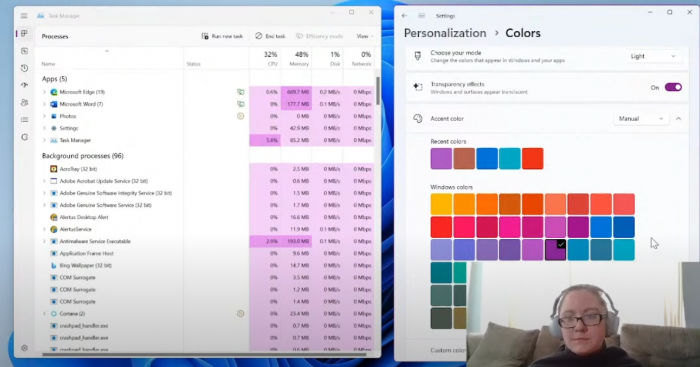
Task: Pick the yellow-gold first Windows colors swatch
Action: 441,204
